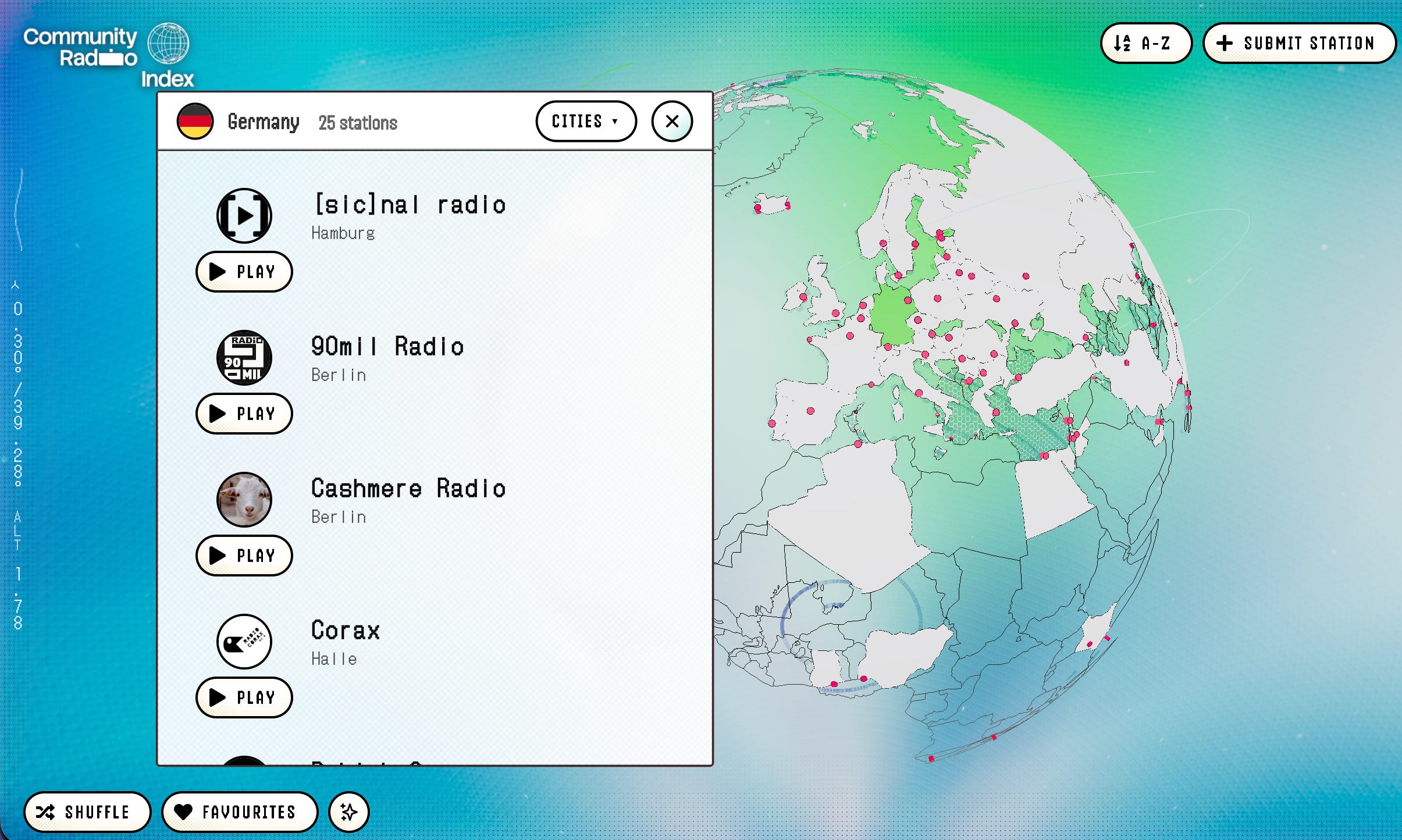Image resolution: width=1402 pixels, height=840 pixels.
Task: Click the [sic]nal radio station logo
Action: tap(244, 216)
